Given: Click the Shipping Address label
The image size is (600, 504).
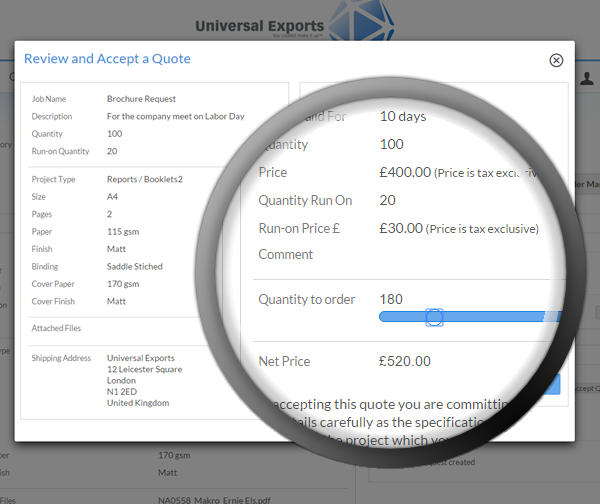Looking at the screenshot, I should click(x=61, y=358).
